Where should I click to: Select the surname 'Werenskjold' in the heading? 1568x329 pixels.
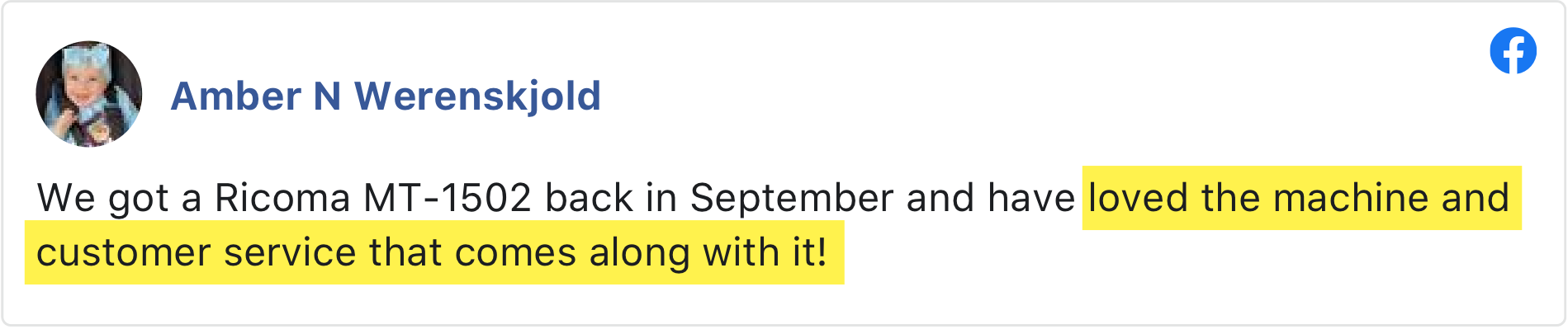pos(477,96)
